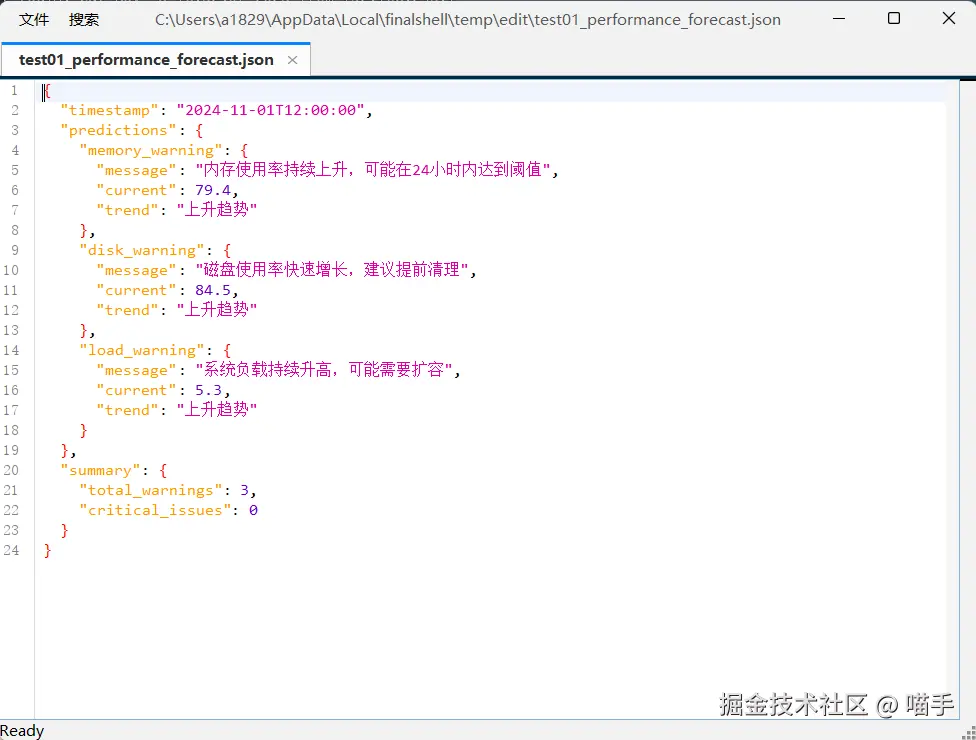The image size is (976, 740).
Task: Click the "timestamp" key on line 2
Action: 110,110
